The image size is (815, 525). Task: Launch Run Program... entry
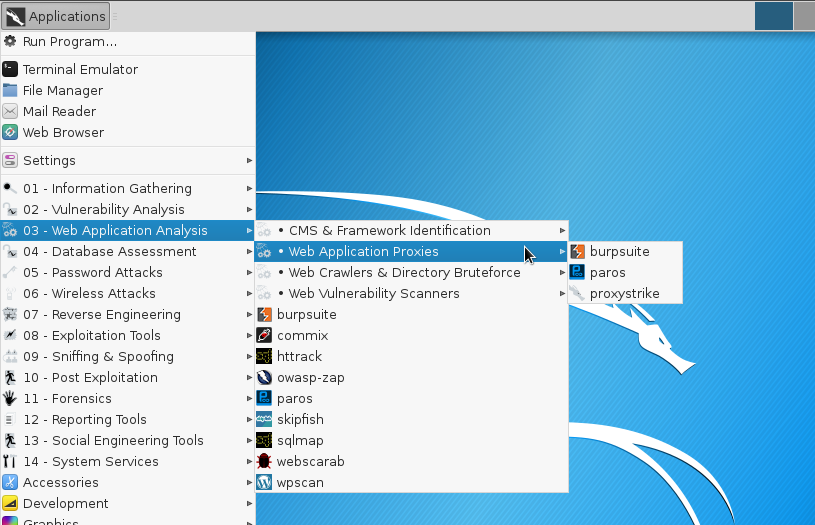128,41
